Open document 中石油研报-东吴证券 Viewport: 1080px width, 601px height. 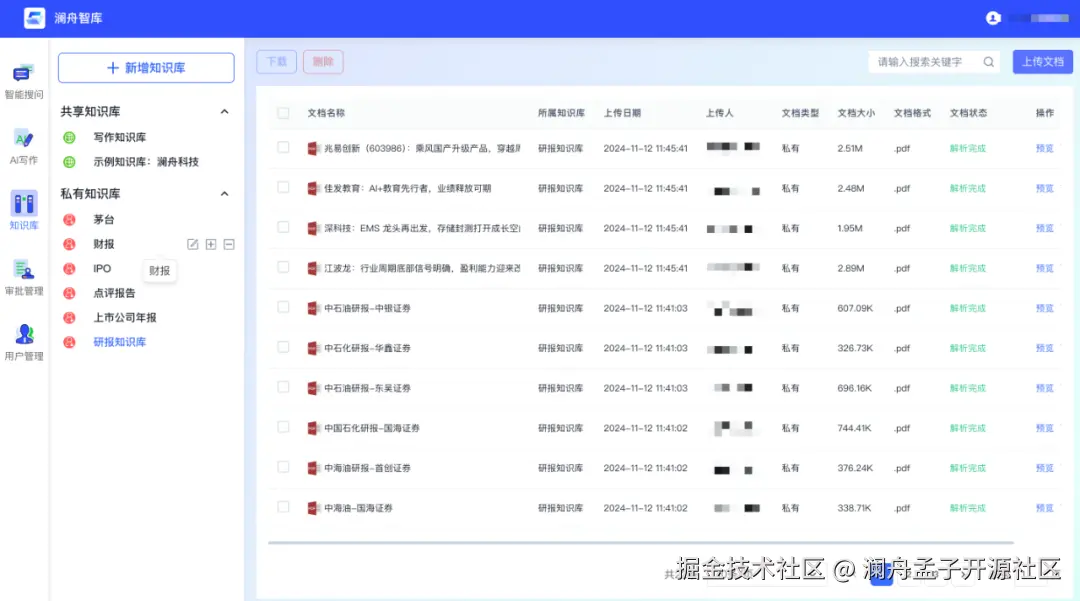pyautogui.click(x=367, y=388)
